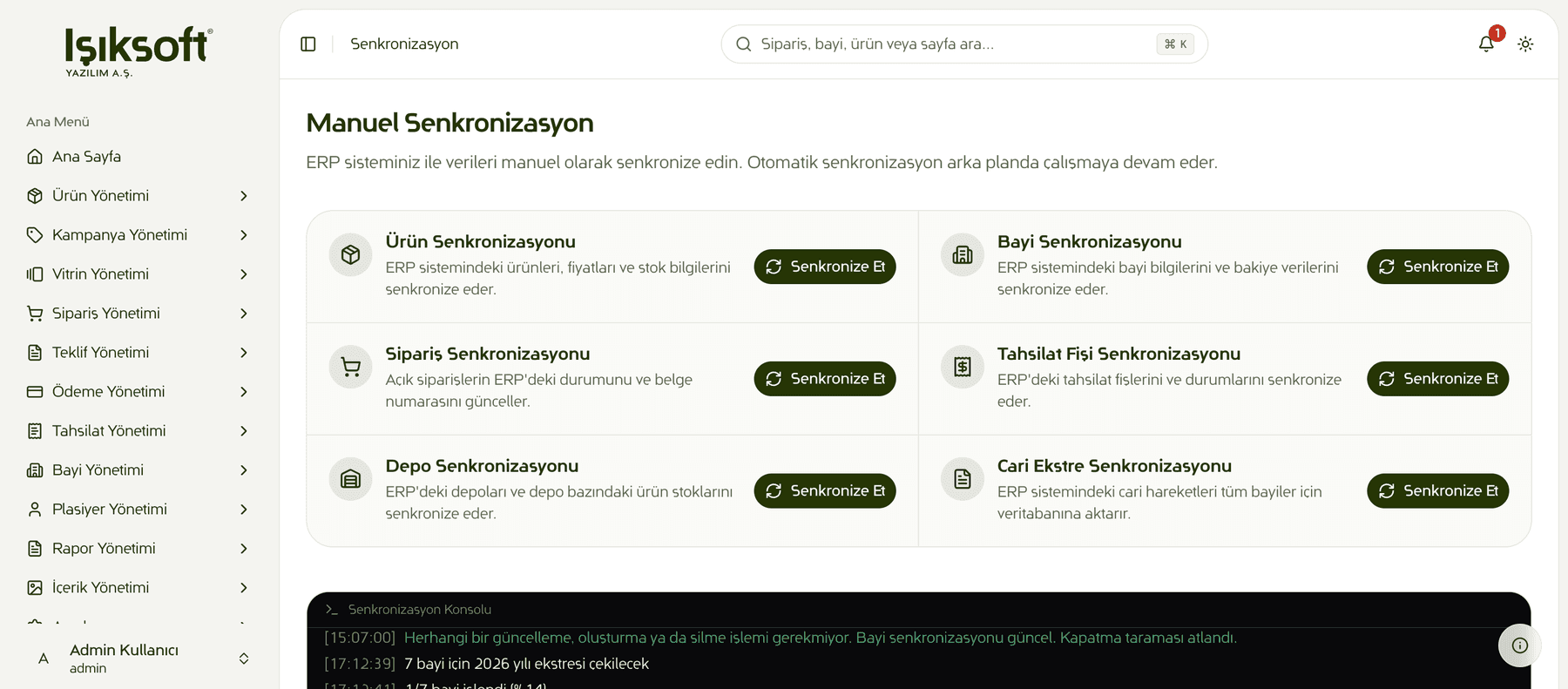Click the info icon near the console
This screenshot has height=689, width=1568.
click(x=1520, y=645)
